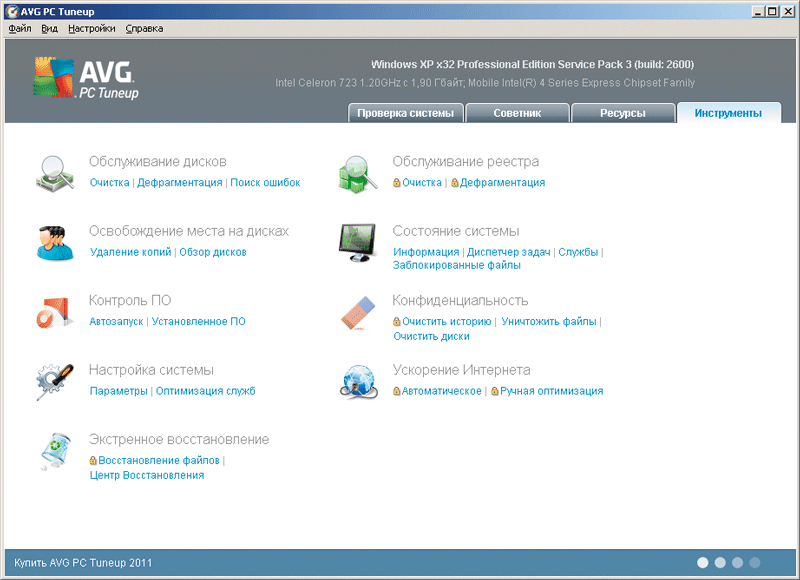Click the emergency recovery recycle bin icon

(x=56, y=451)
